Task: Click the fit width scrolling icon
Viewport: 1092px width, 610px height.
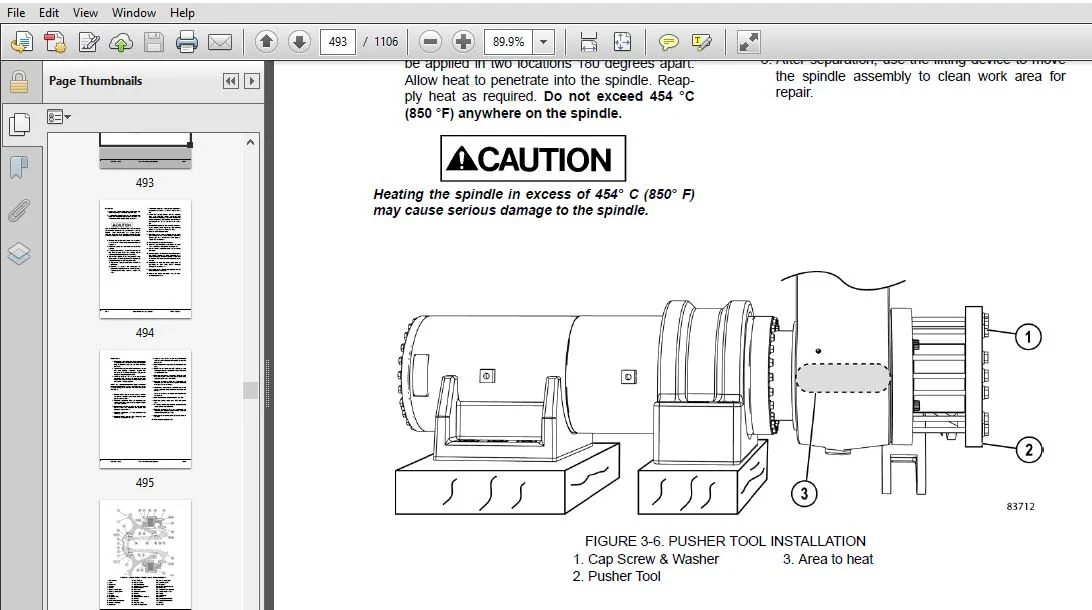Action: [588, 42]
